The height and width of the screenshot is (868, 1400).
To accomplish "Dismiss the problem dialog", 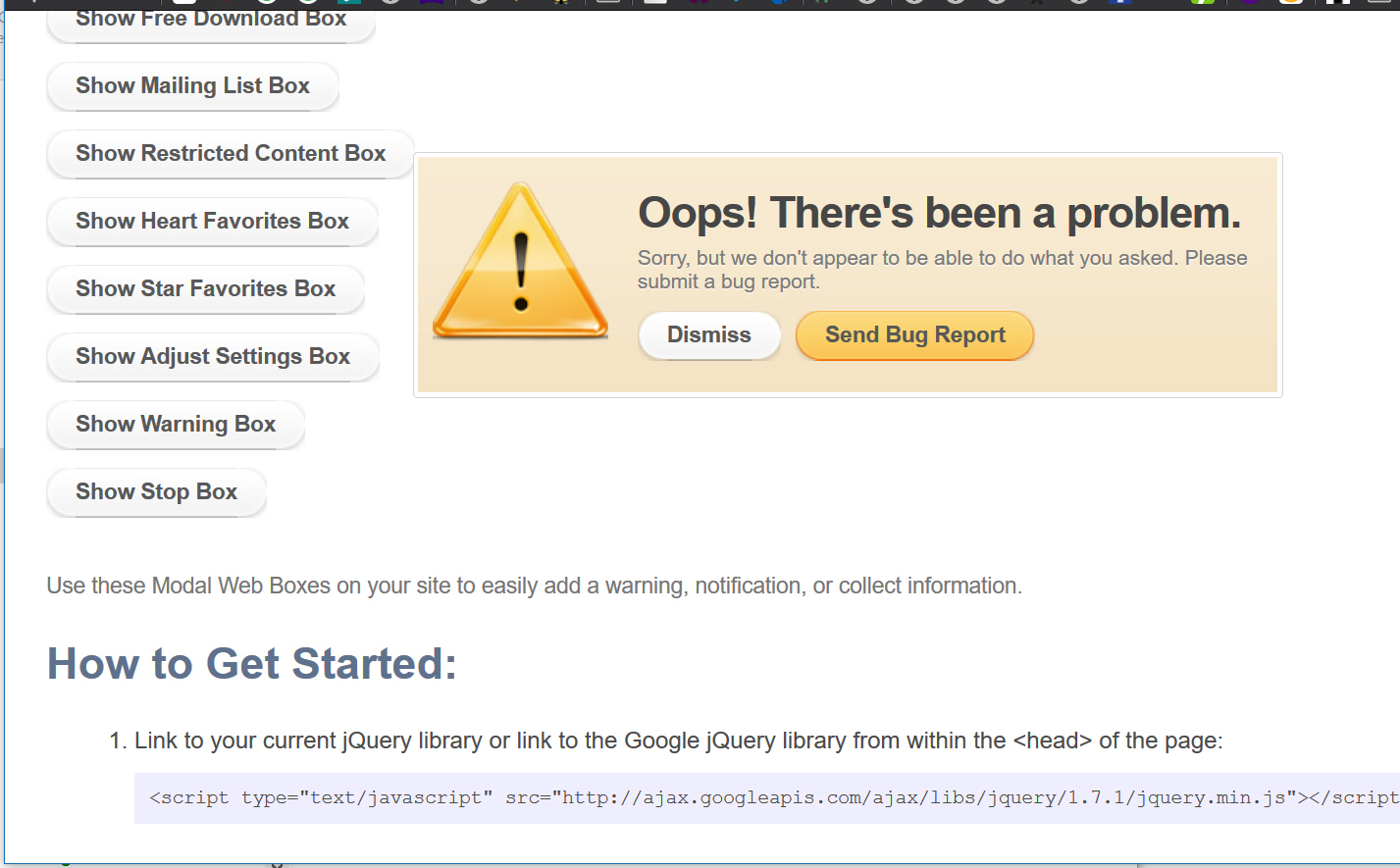I will pyautogui.click(x=708, y=335).
